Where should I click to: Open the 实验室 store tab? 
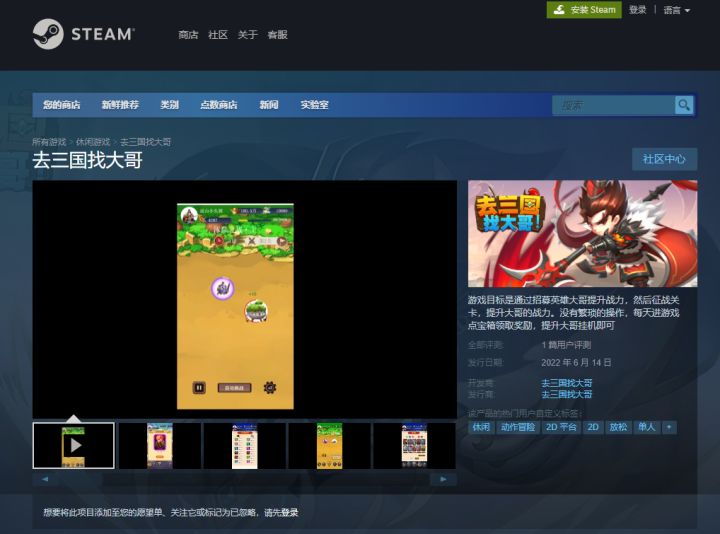click(315, 105)
